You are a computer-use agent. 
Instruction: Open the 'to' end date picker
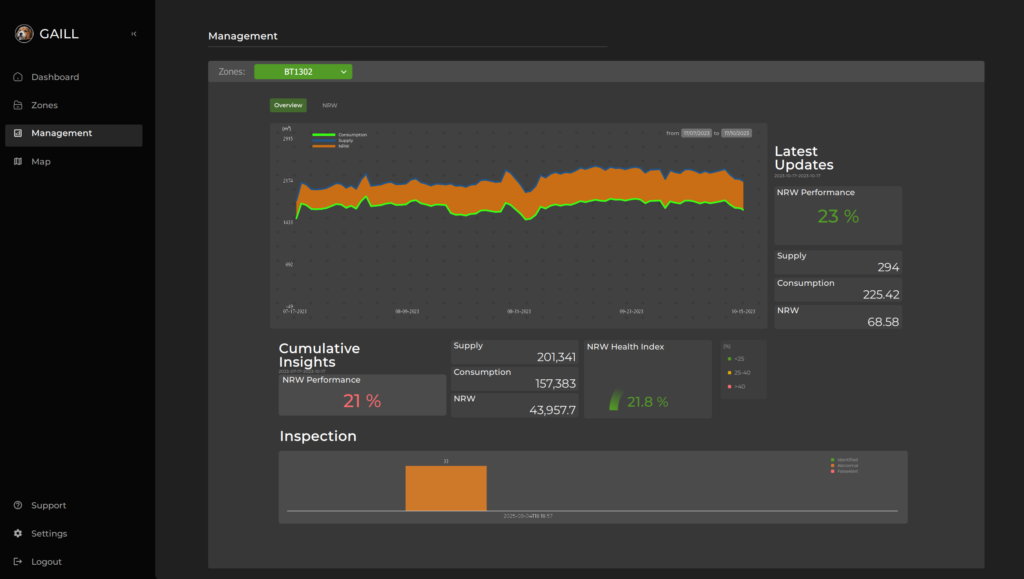click(737, 133)
